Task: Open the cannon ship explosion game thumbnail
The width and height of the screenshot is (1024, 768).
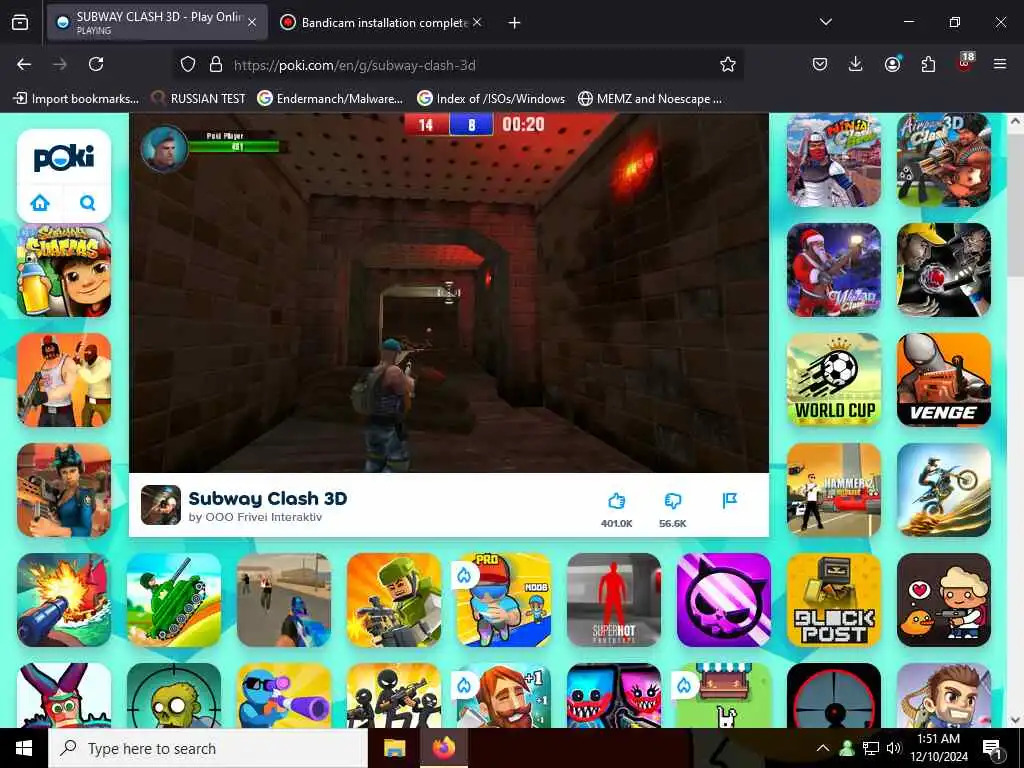Action: click(x=64, y=600)
